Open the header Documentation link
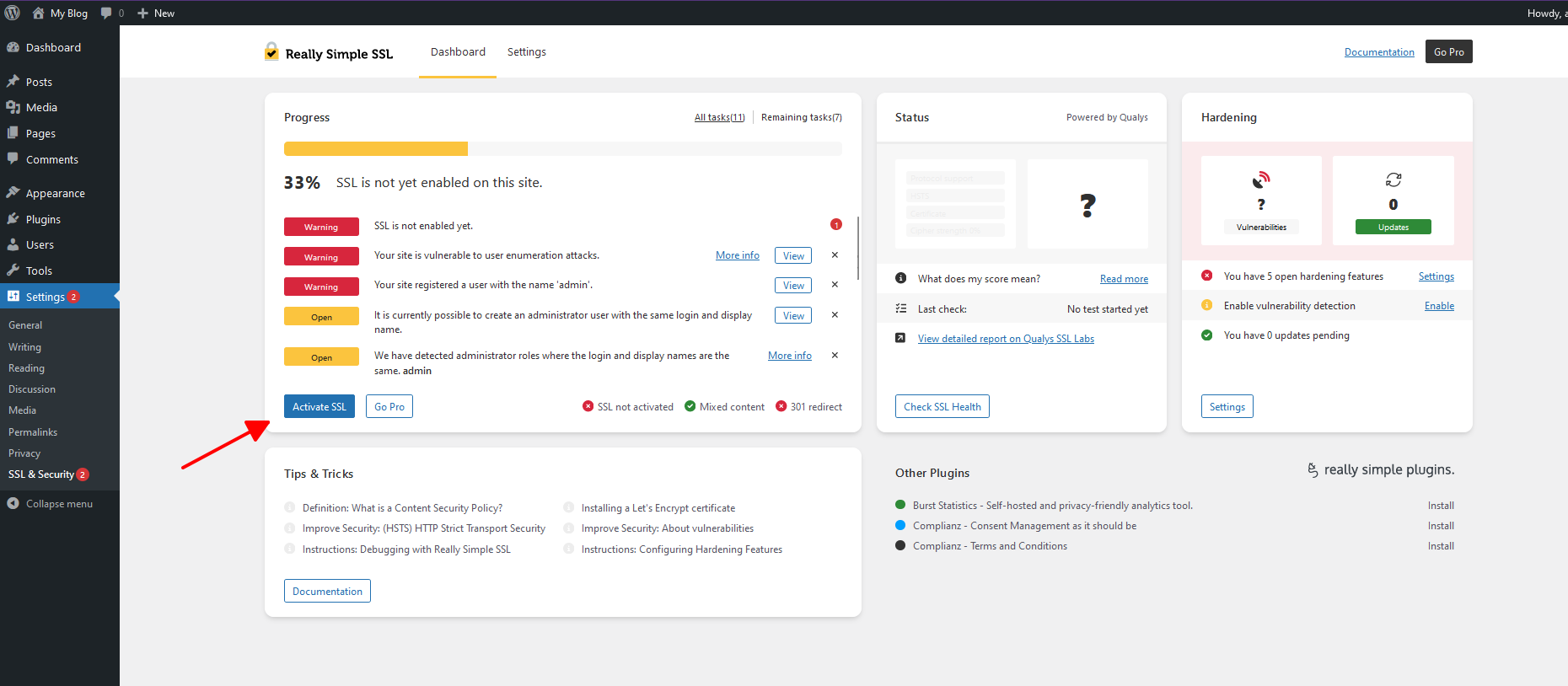 pyautogui.click(x=1379, y=52)
